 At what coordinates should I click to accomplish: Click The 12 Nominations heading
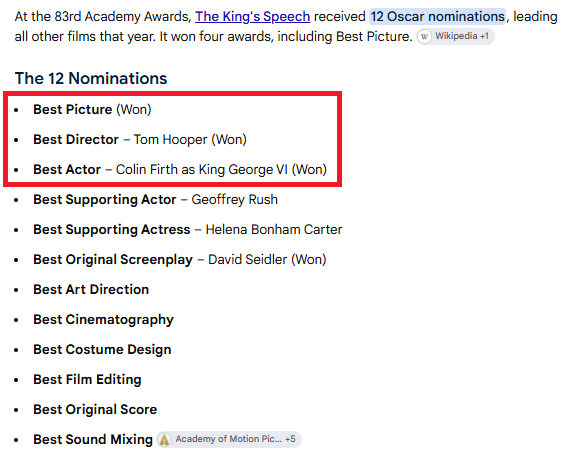click(x=91, y=78)
